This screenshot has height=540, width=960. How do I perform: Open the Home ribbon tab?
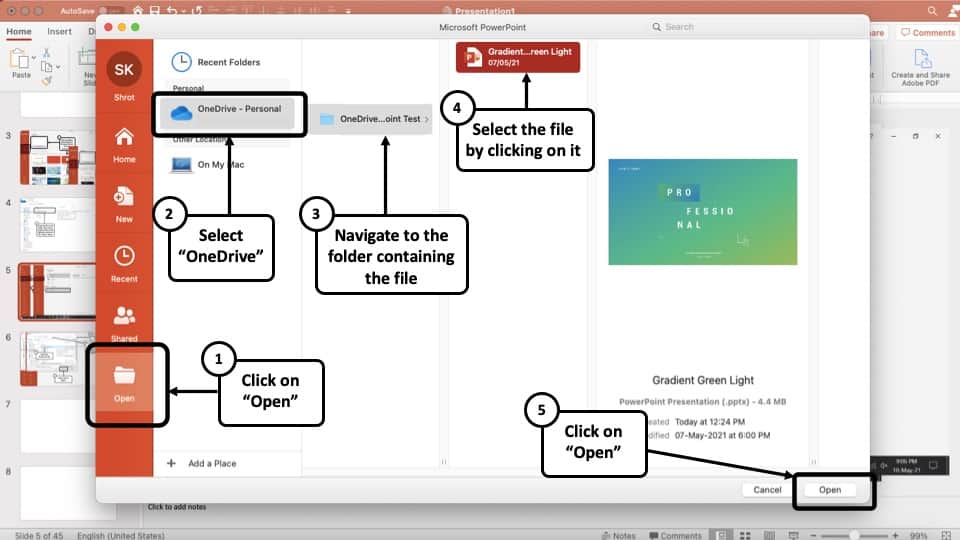coord(19,31)
